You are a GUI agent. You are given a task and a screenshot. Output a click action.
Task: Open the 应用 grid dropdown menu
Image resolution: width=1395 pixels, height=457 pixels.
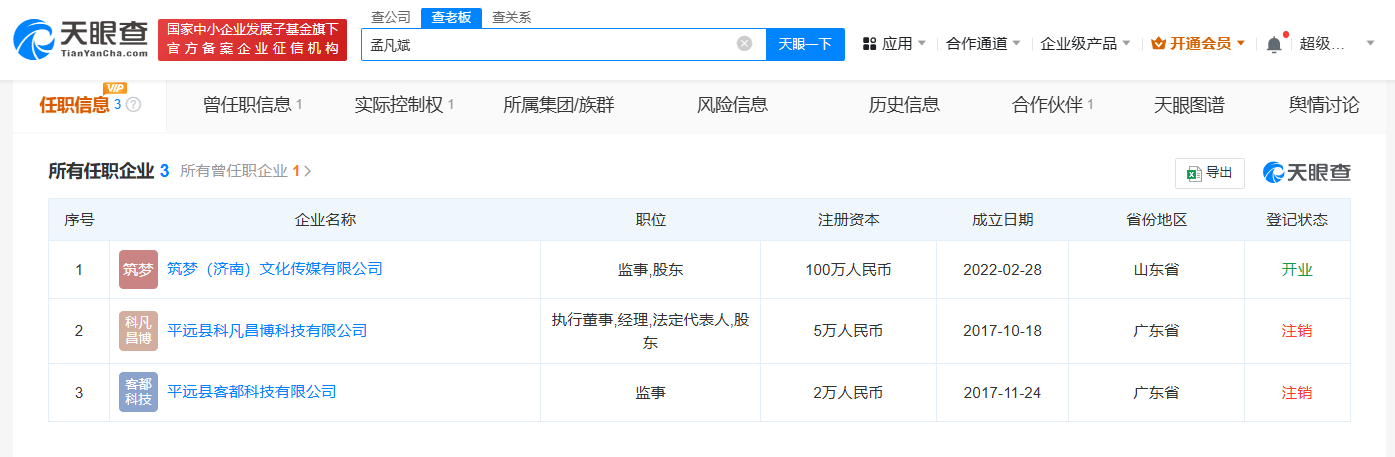tap(894, 44)
